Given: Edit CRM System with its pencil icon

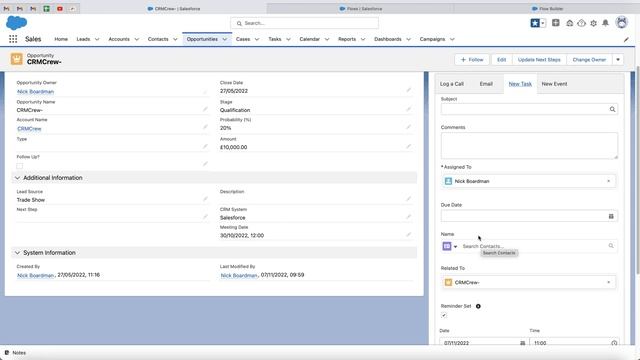Looking at the screenshot, I should tap(408, 217).
